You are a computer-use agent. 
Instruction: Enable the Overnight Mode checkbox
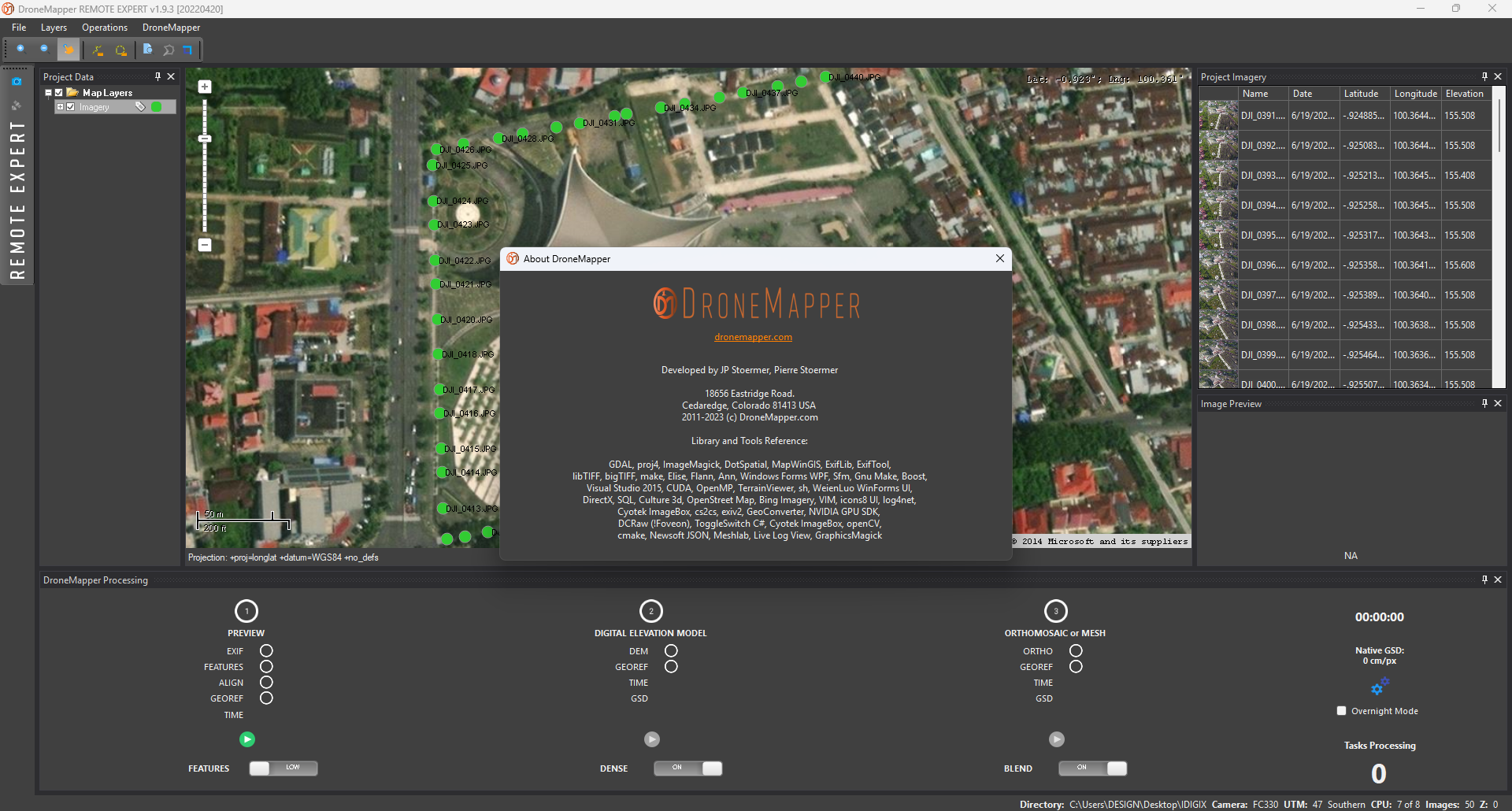pos(1342,711)
